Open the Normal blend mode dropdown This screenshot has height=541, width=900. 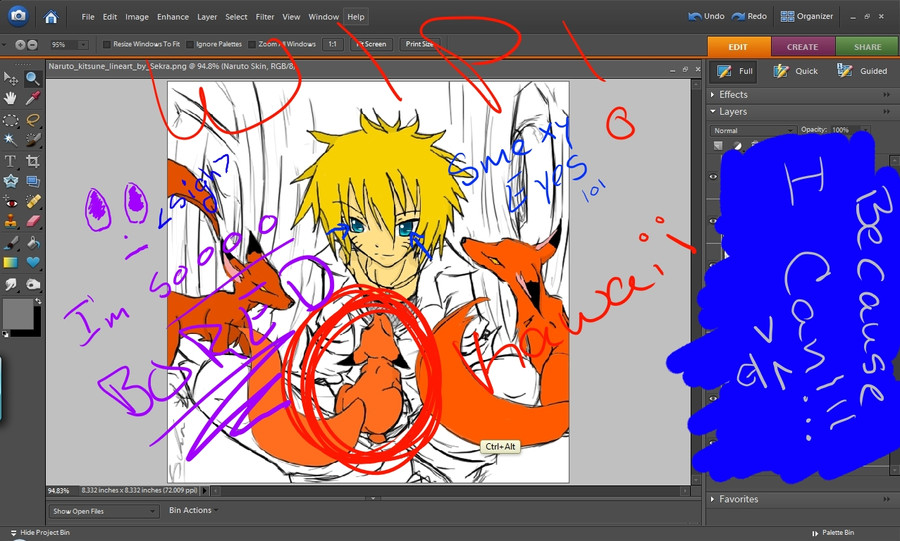coord(753,130)
